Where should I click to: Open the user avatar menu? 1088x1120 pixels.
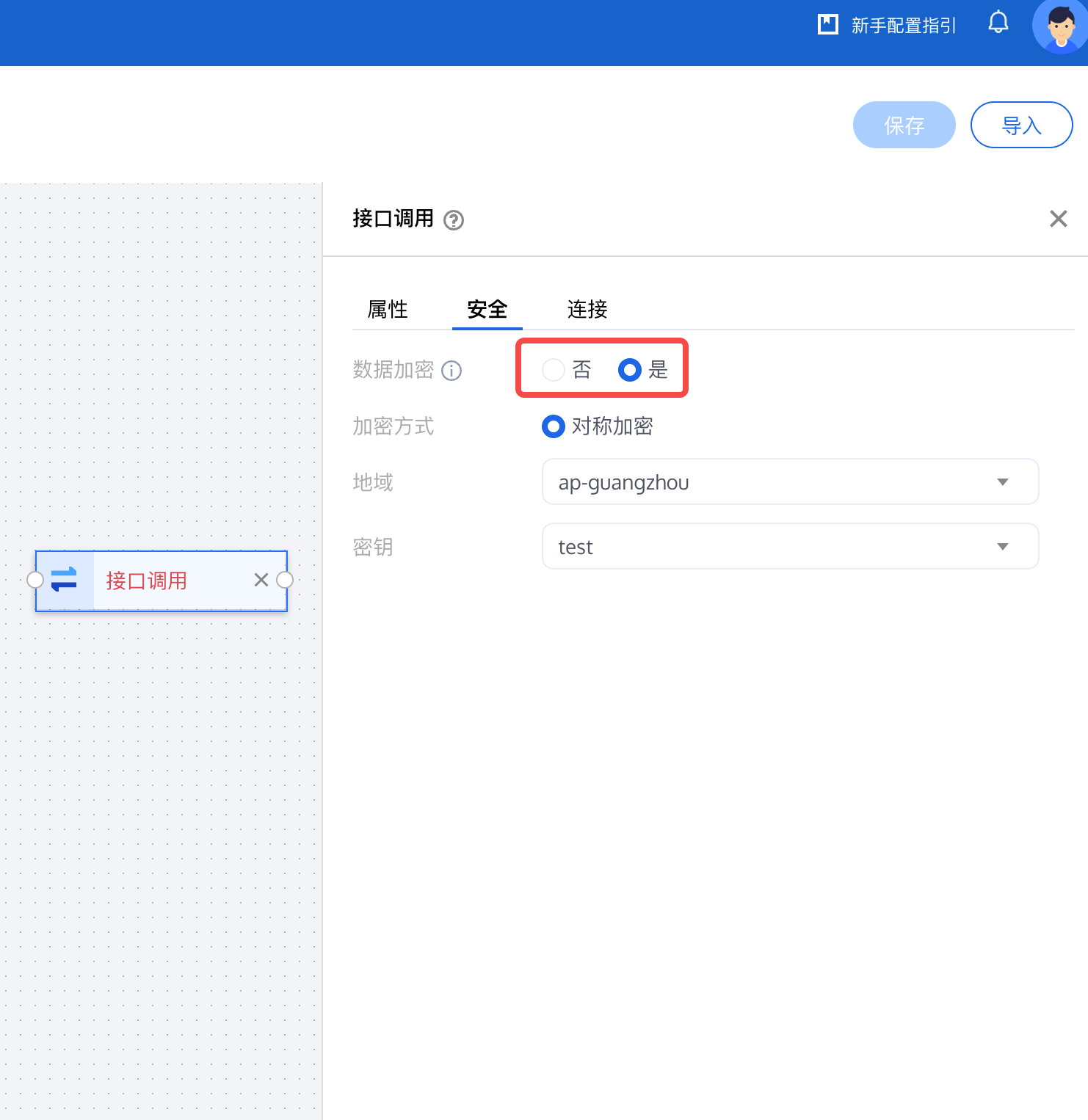[1059, 26]
